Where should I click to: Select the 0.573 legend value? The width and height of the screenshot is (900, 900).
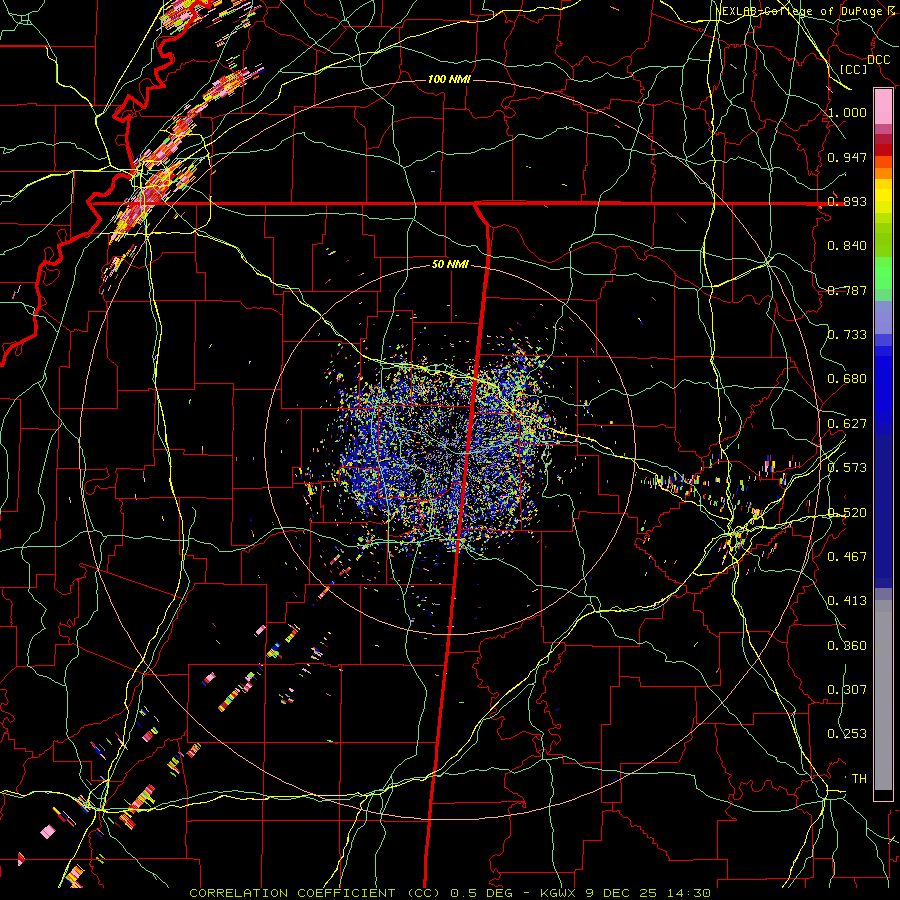(x=847, y=468)
